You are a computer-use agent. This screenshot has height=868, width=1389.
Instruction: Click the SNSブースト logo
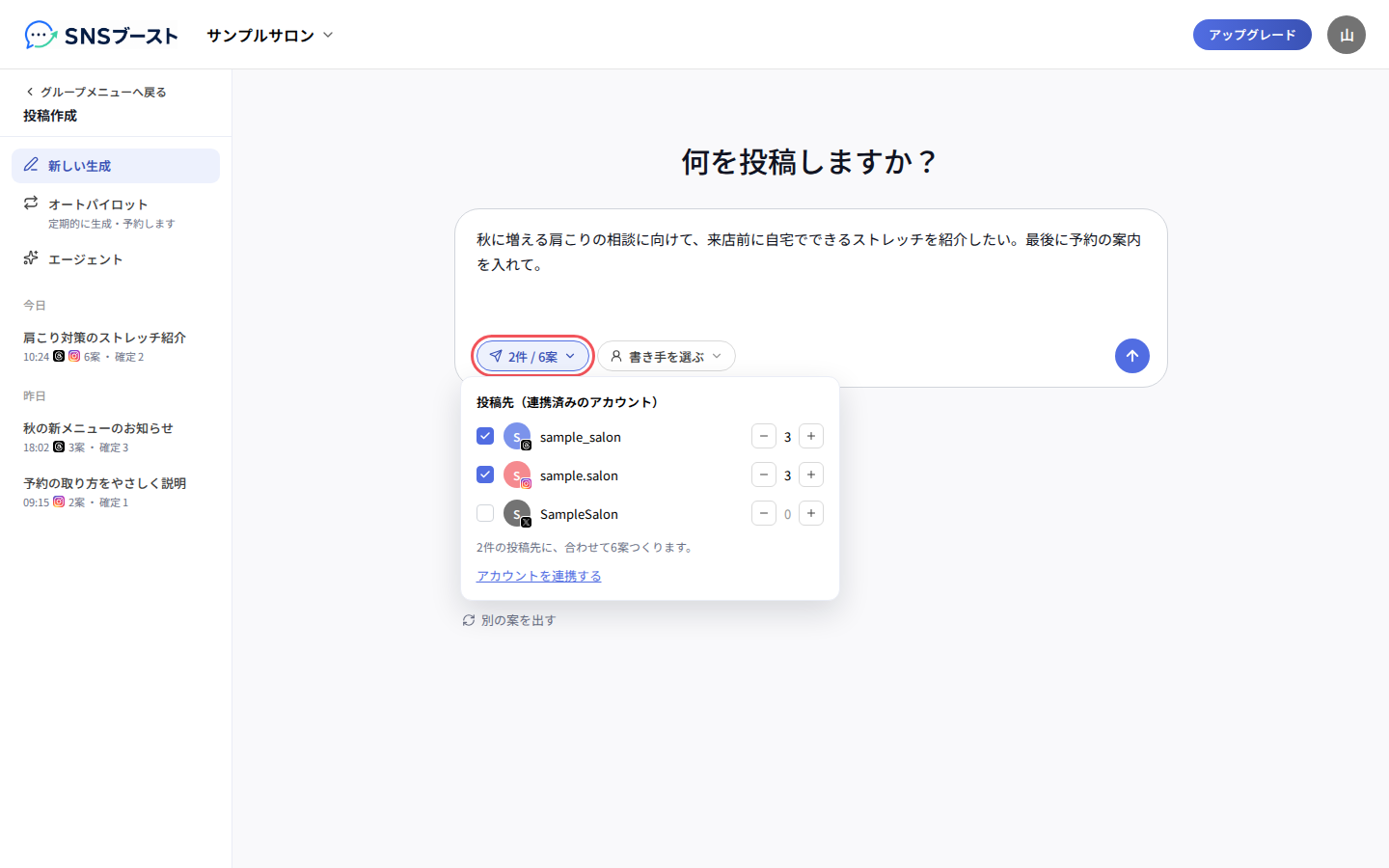coord(101,36)
